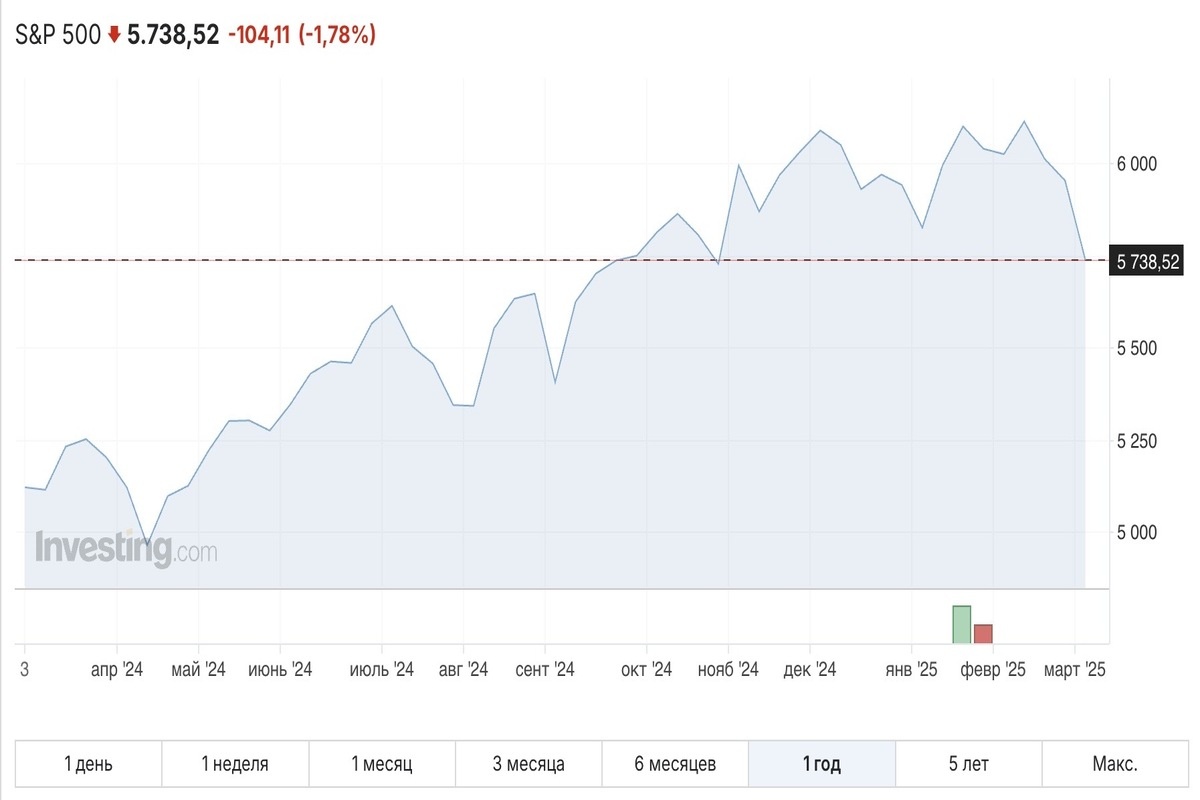Click the Investing.com watermark logo
This screenshot has height=800, width=1200.
pyautogui.click(x=127, y=546)
